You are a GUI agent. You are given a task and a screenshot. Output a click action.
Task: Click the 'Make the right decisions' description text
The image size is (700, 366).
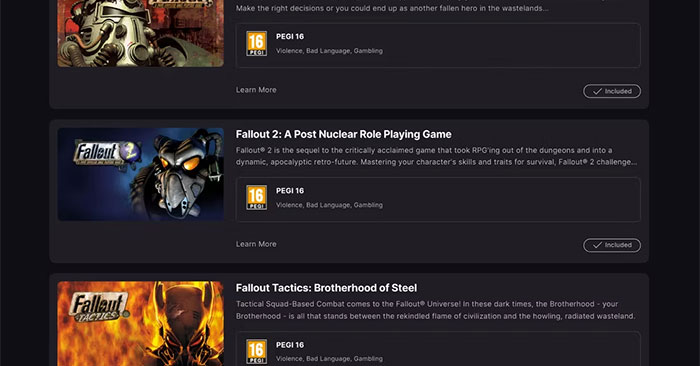pos(392,8)
